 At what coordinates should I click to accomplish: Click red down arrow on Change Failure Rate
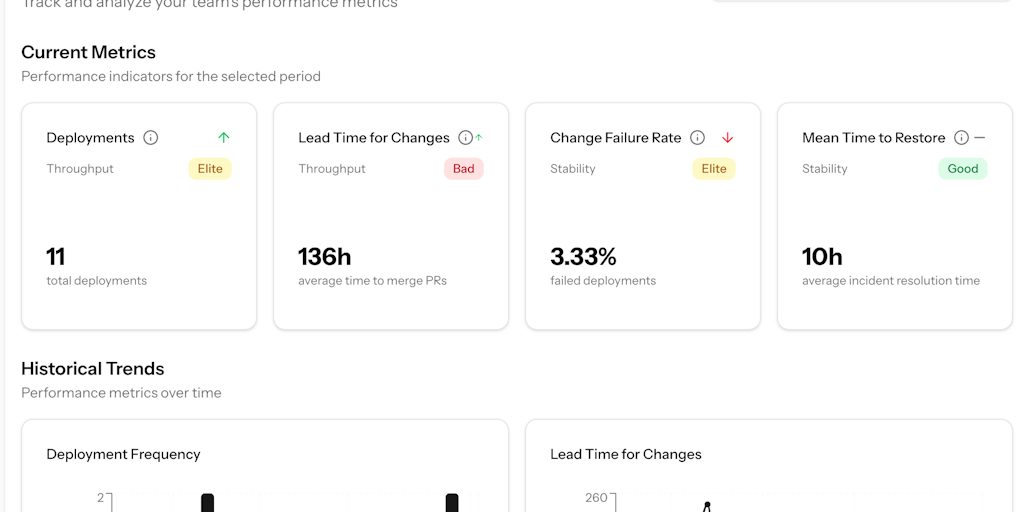(x=728, y=138)
